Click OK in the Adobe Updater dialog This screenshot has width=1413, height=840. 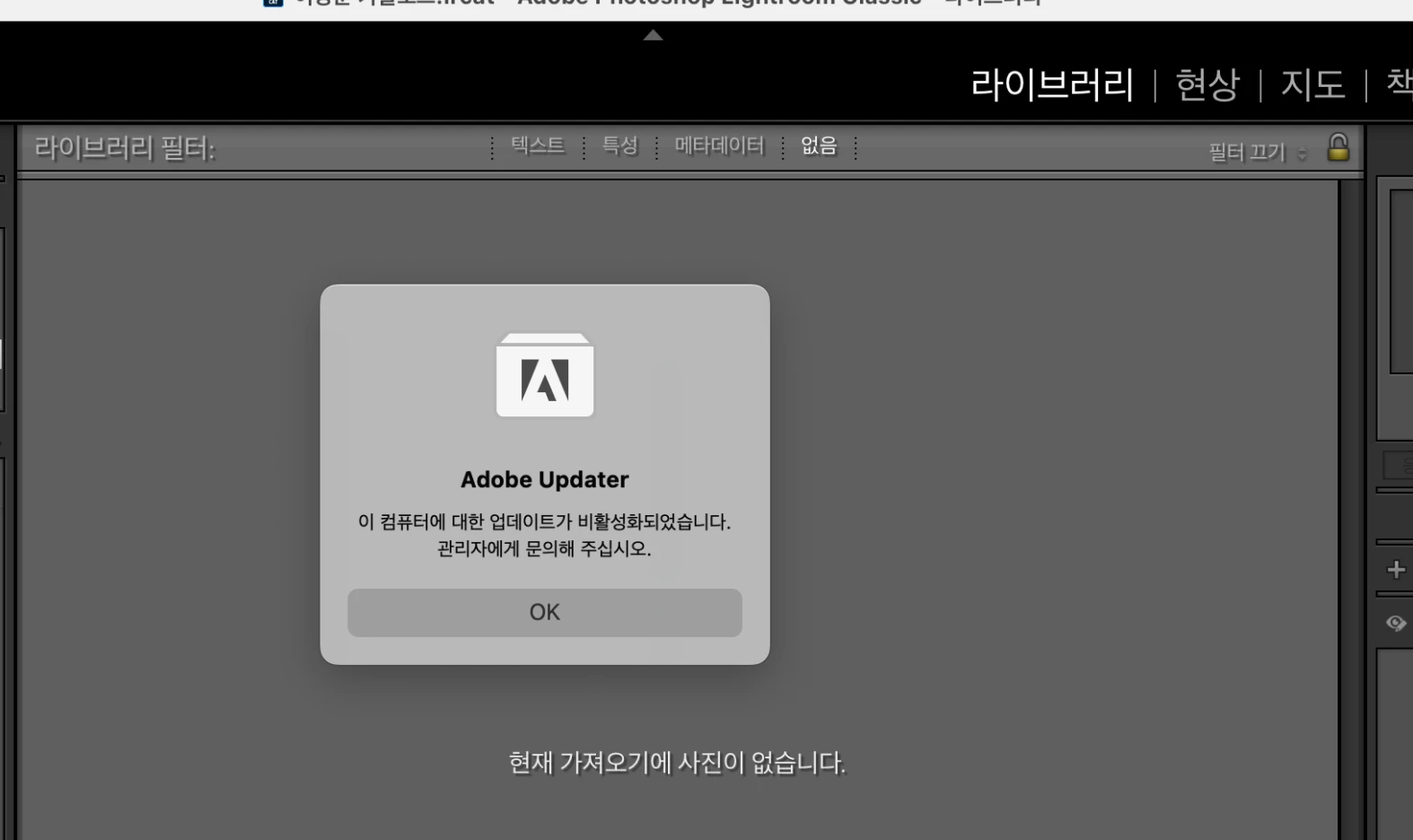545,612
